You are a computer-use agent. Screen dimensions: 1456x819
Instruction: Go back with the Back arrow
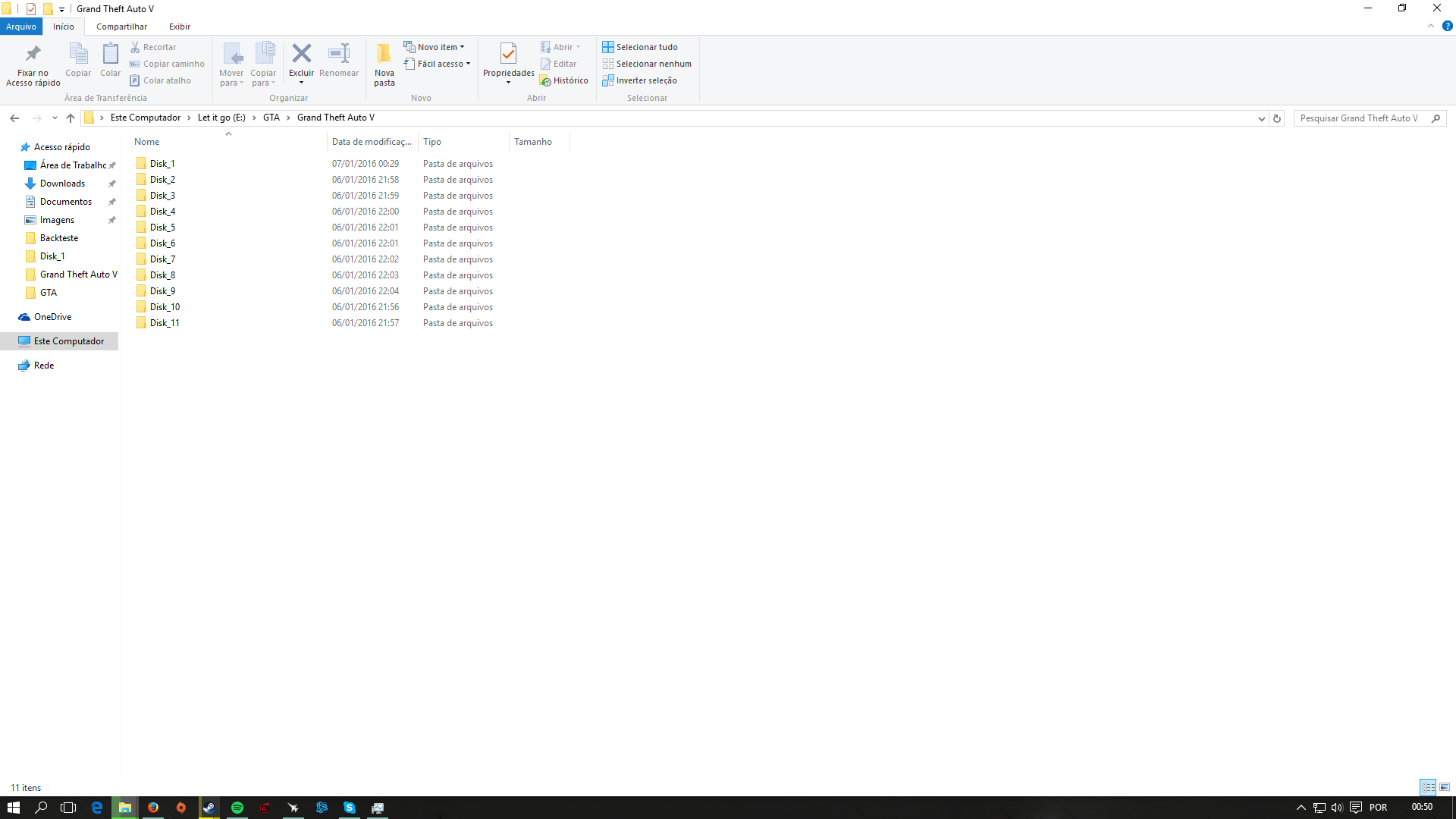click(x=14, y=118)
